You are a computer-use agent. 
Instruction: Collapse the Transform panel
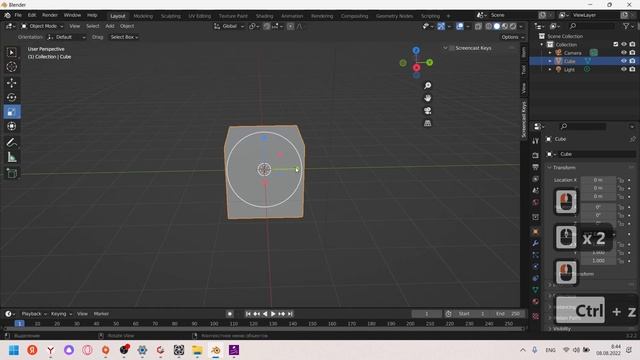tap(549, 167)
